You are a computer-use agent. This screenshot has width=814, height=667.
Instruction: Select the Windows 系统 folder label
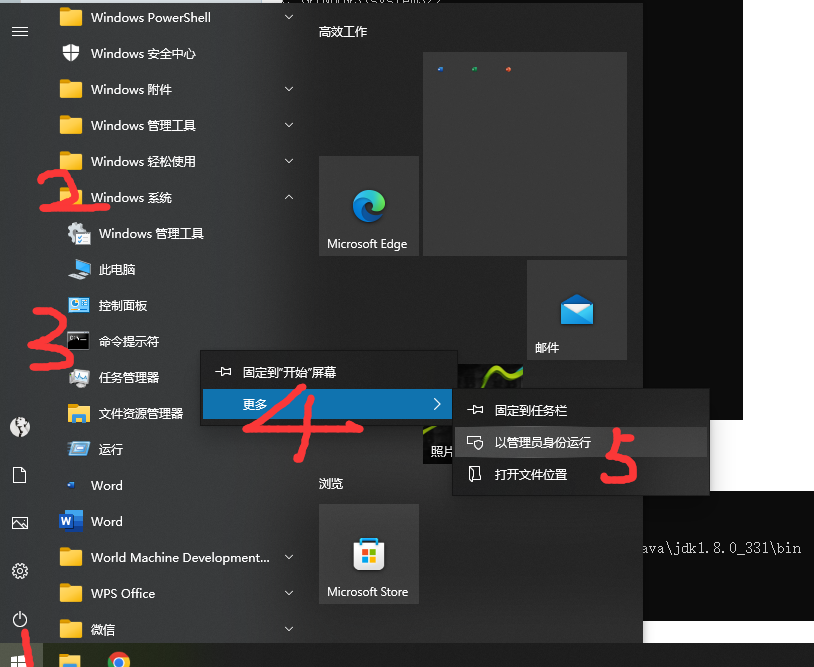pos(131,197)
